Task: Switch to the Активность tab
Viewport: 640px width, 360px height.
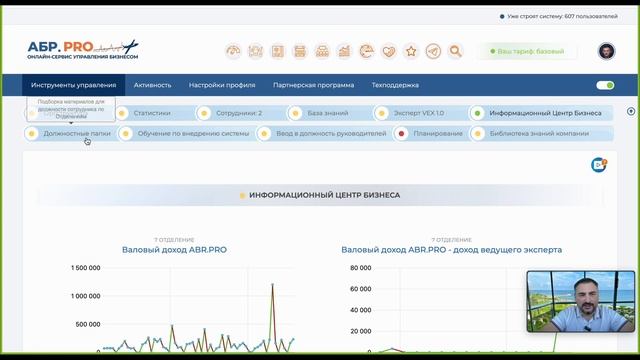Action: click(153, 85)
